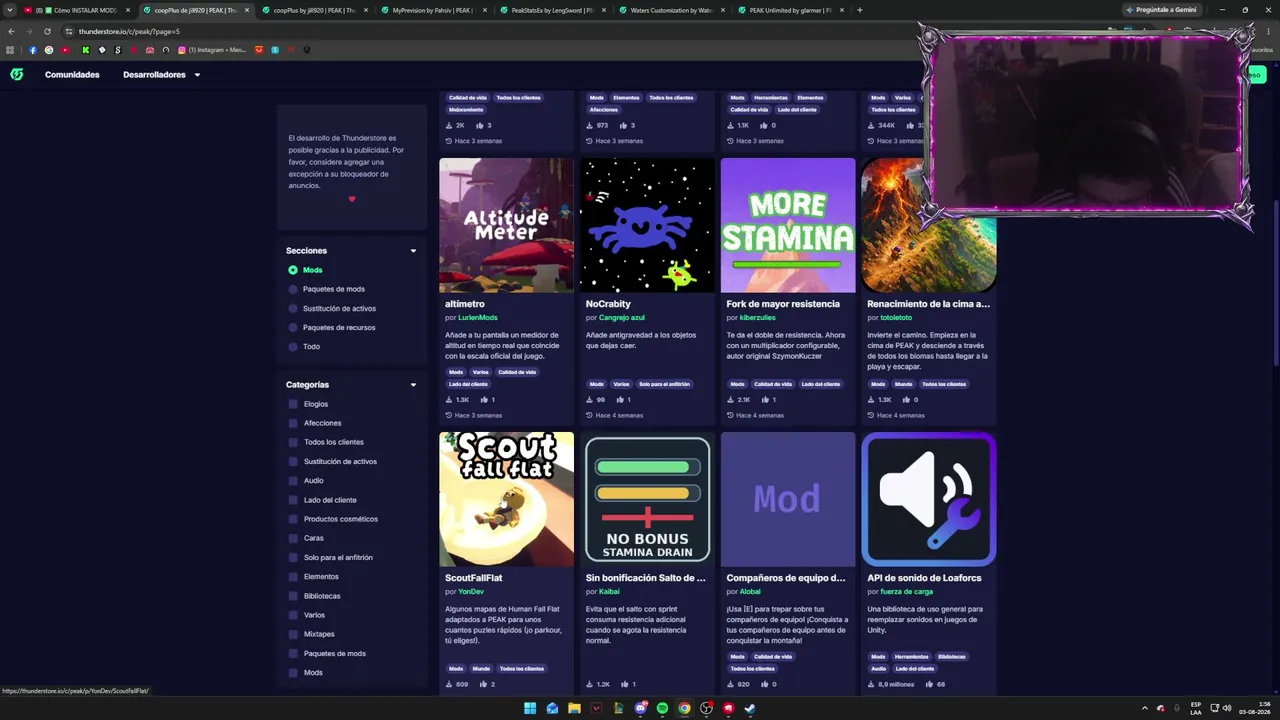Open new browser tab with plus icon
Screen dimensions: 1280x720
click(x=859, y=10)
